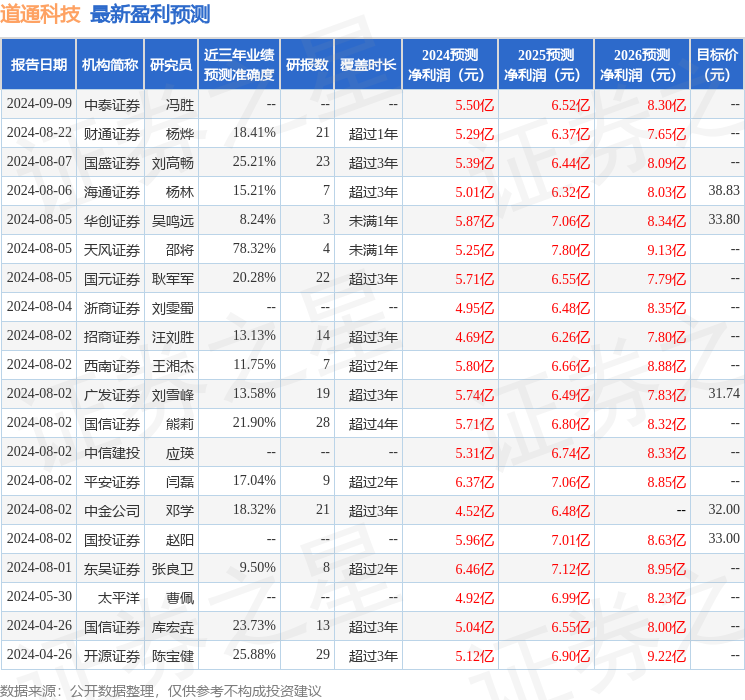Click 2024 forecast 6.46亿

475,569
